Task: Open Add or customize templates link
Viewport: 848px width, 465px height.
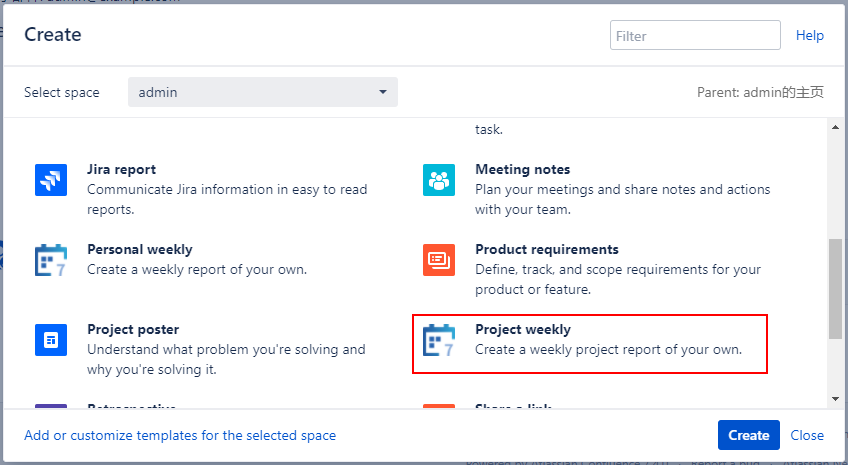Action: 180,435
